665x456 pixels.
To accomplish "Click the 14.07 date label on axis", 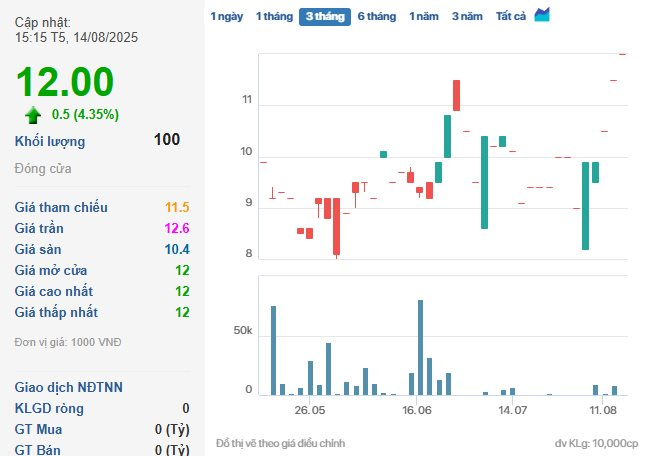I will coord(512,410).
